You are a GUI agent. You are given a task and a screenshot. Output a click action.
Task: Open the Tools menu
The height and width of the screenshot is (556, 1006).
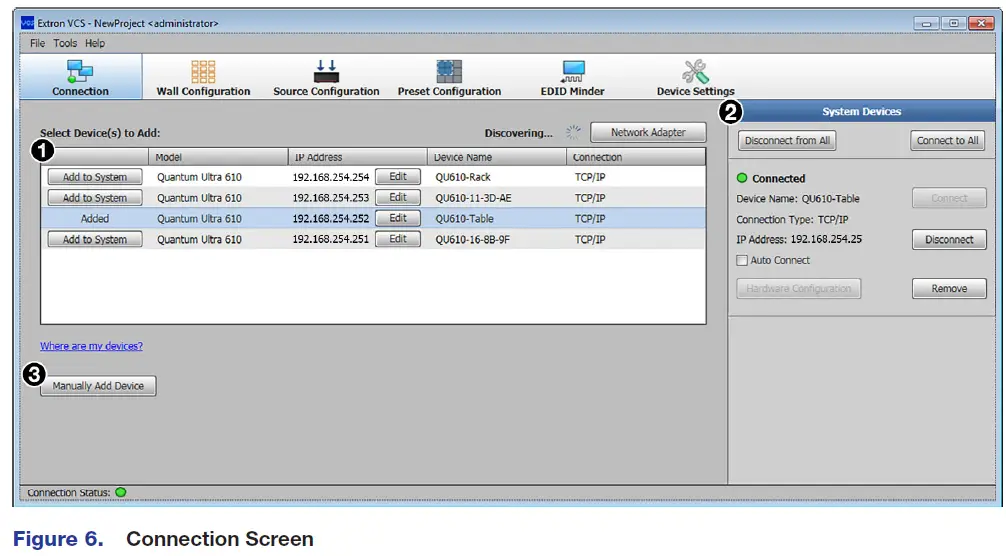pos(65,43)
